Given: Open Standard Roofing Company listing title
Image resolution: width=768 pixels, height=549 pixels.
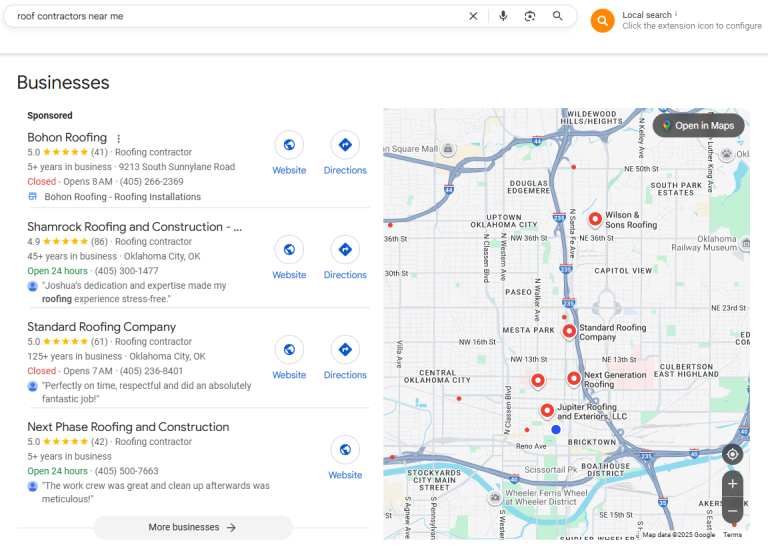Looking at the screenshot, I should tap(101, 327).
